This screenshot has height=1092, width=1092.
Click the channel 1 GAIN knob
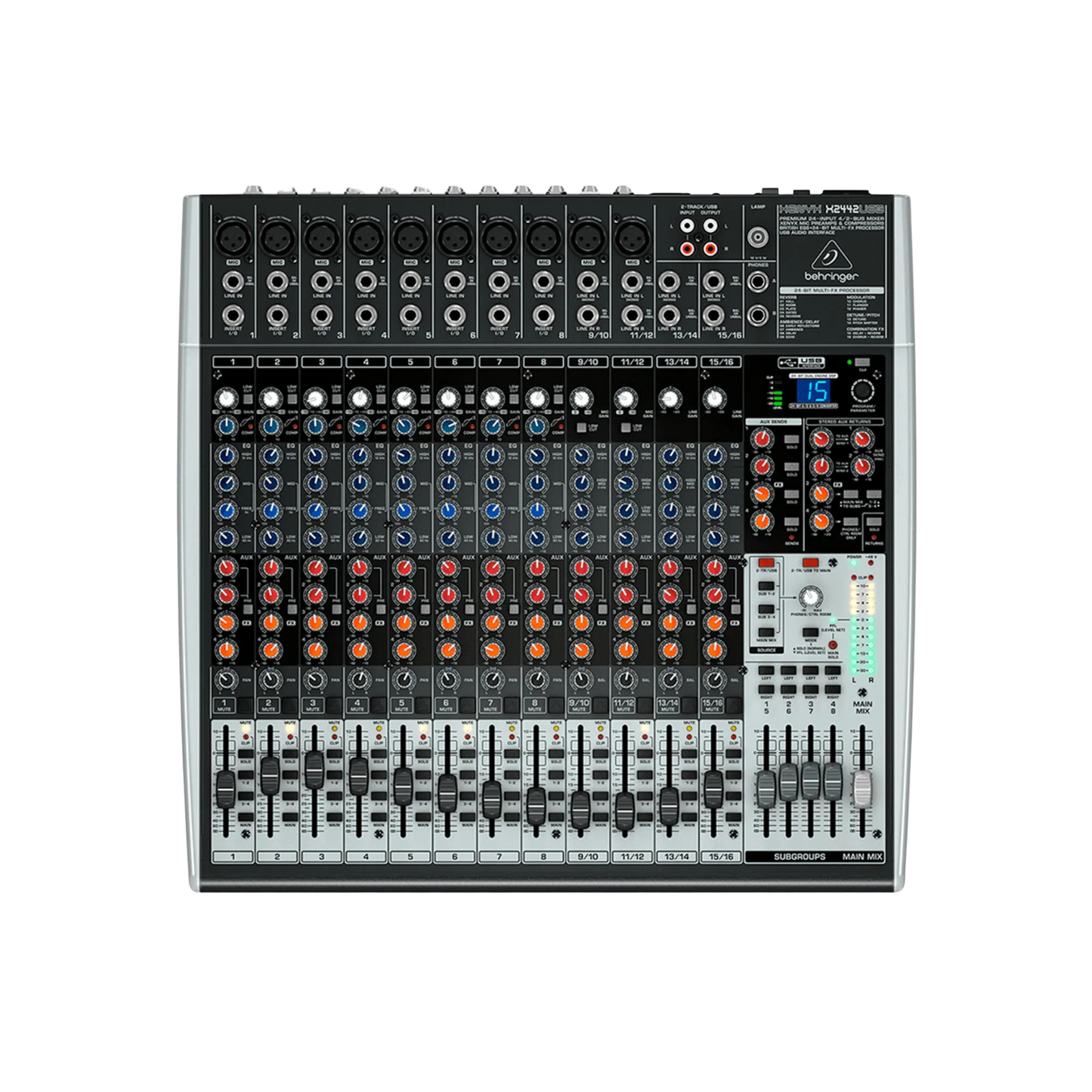[x=226, y=398]
